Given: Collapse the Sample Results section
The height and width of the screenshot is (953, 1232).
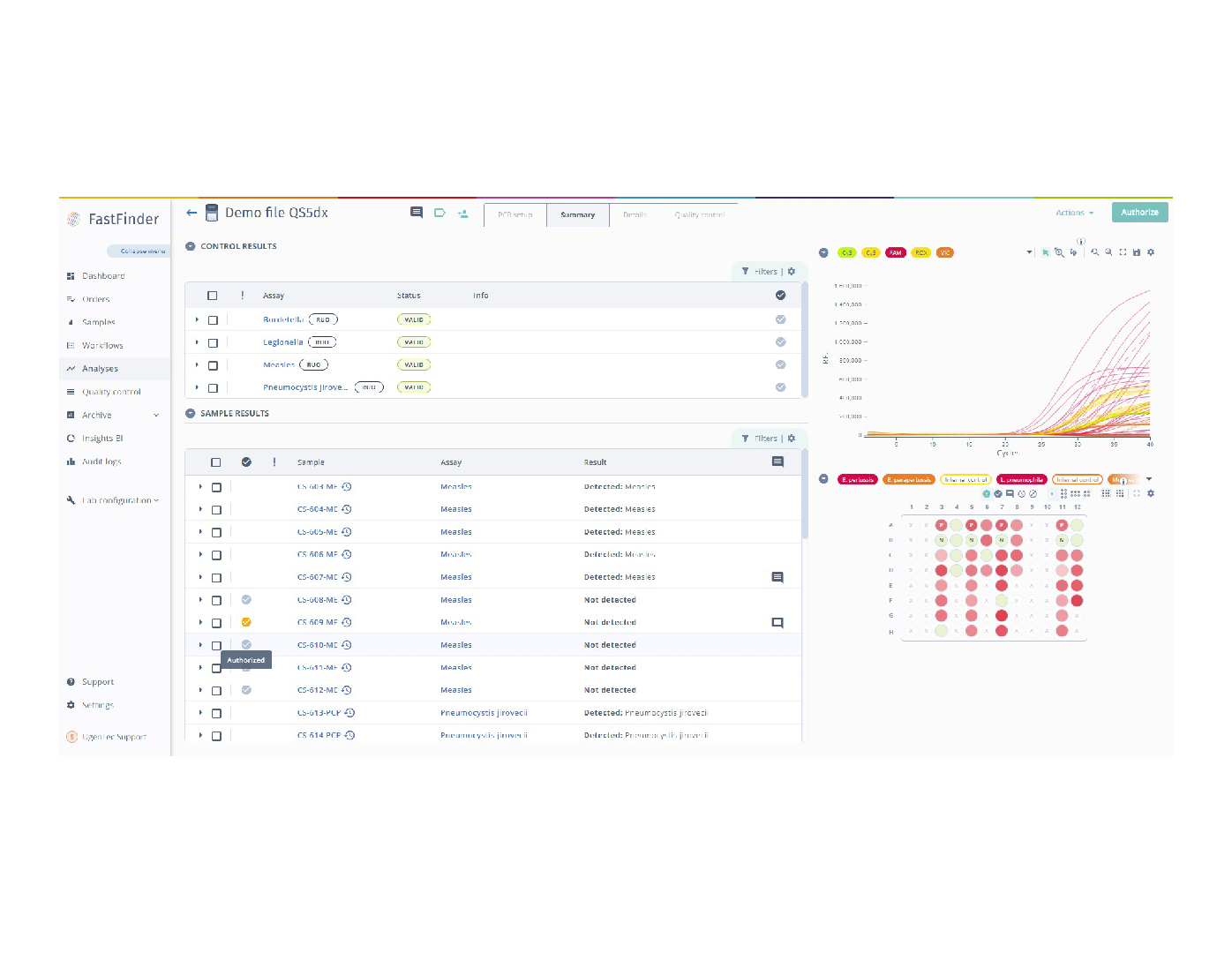Looking at the screenshot, I should click(x=190, y=413).
